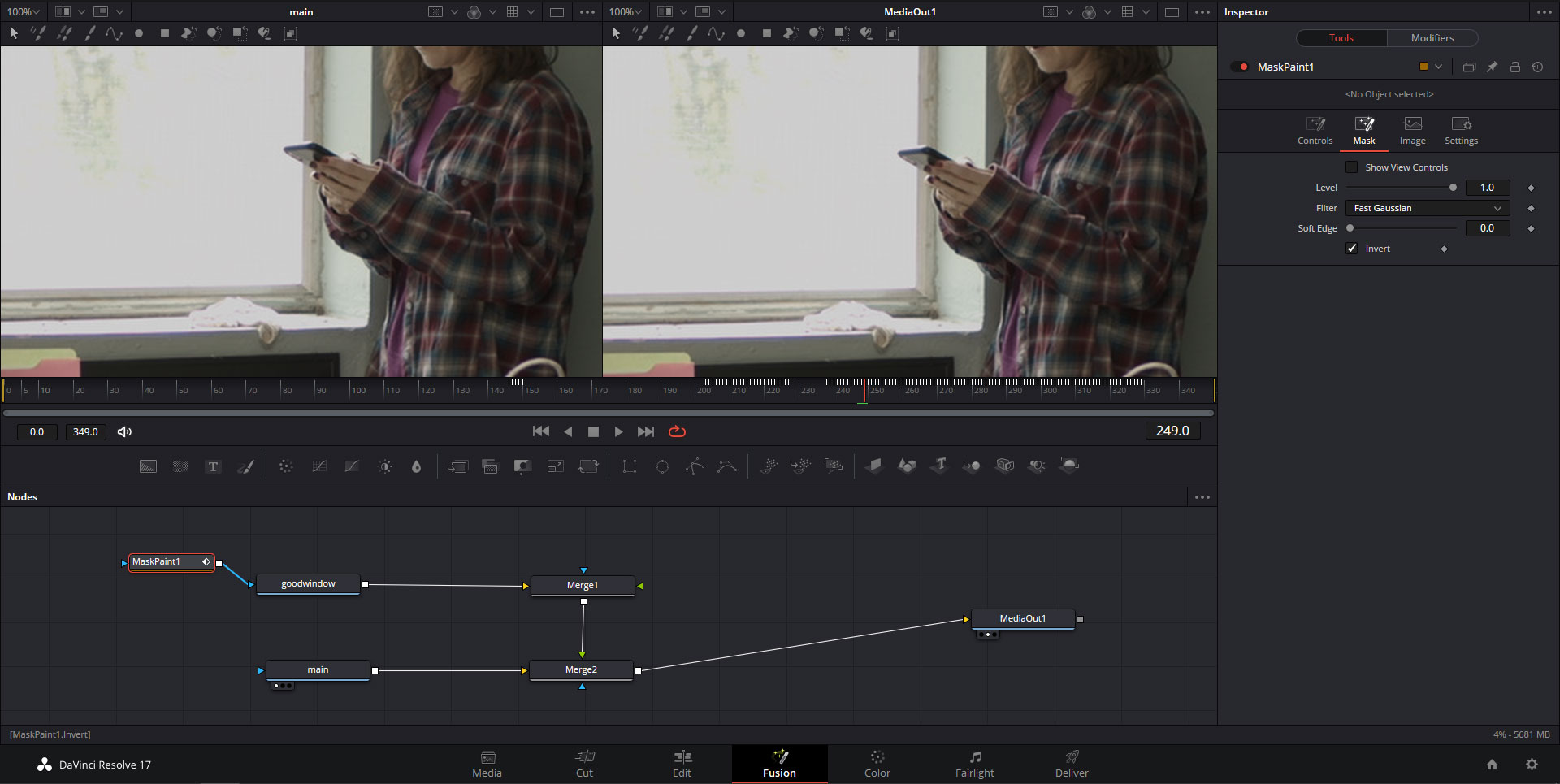1560x784 pixels.
Task: Add a FastNoise node from toolbar
Action: point(180,466)
